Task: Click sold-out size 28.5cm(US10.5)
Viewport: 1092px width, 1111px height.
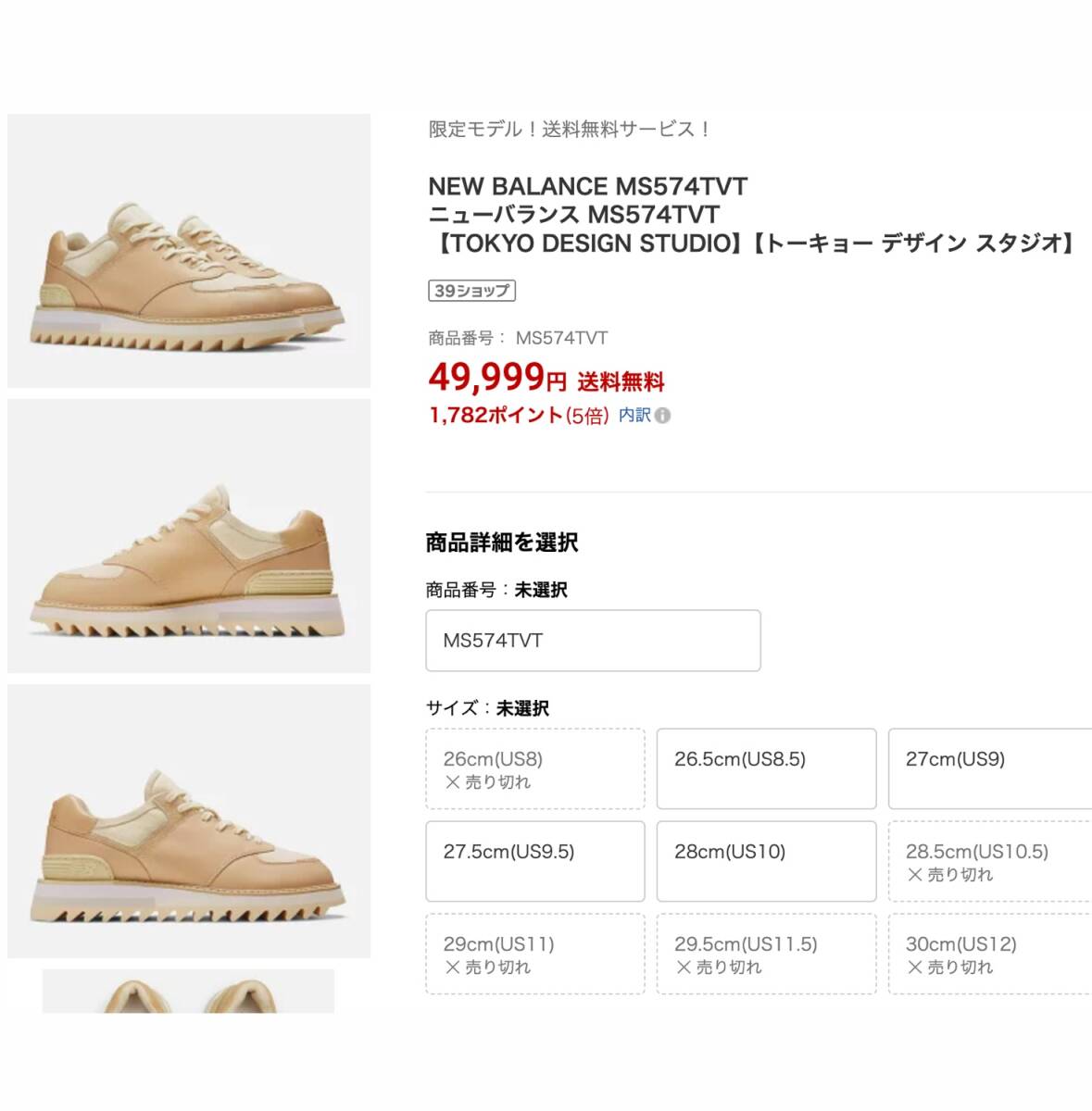Action: tap(990, 861)
